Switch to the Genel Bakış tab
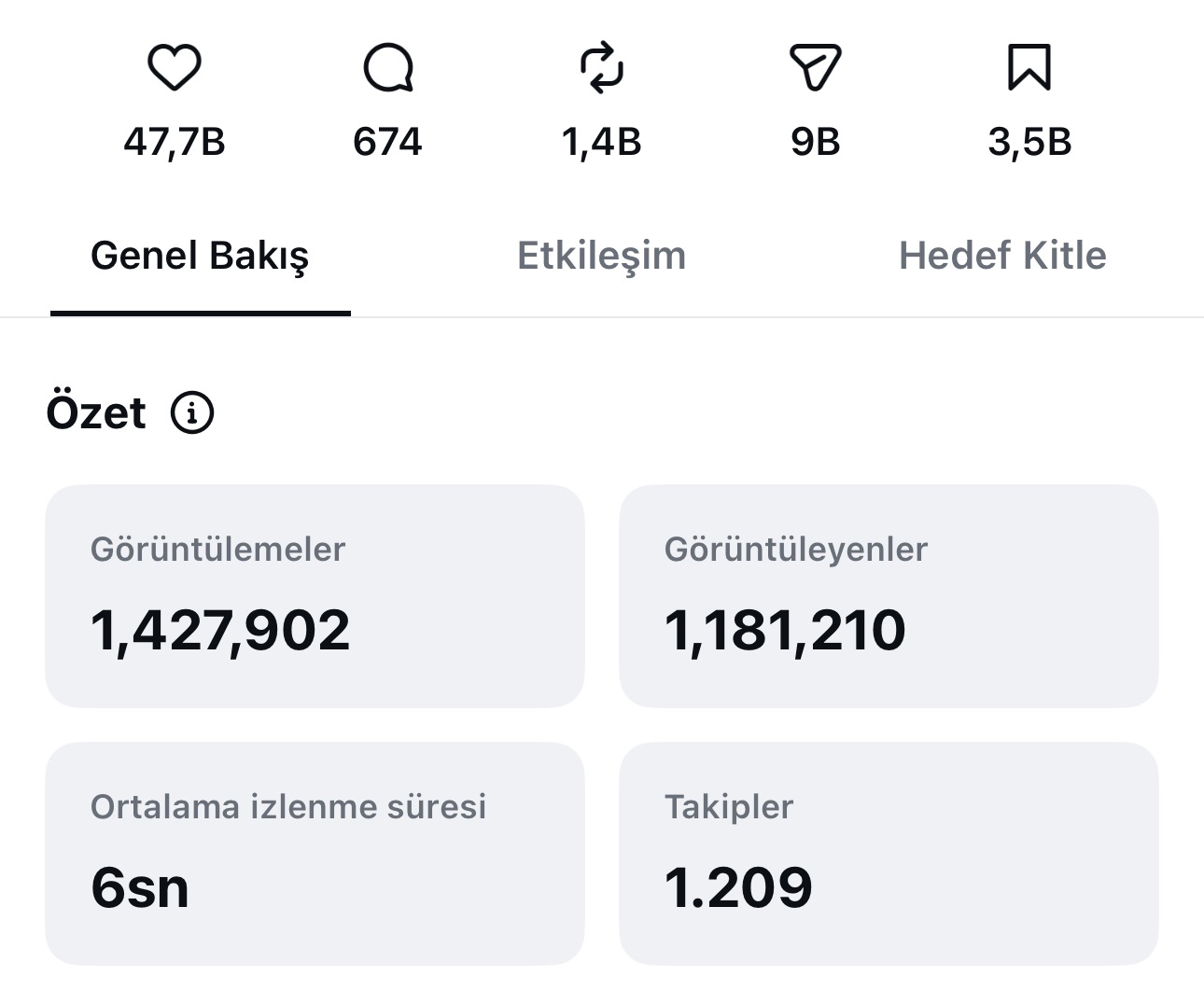 [200, 256]
